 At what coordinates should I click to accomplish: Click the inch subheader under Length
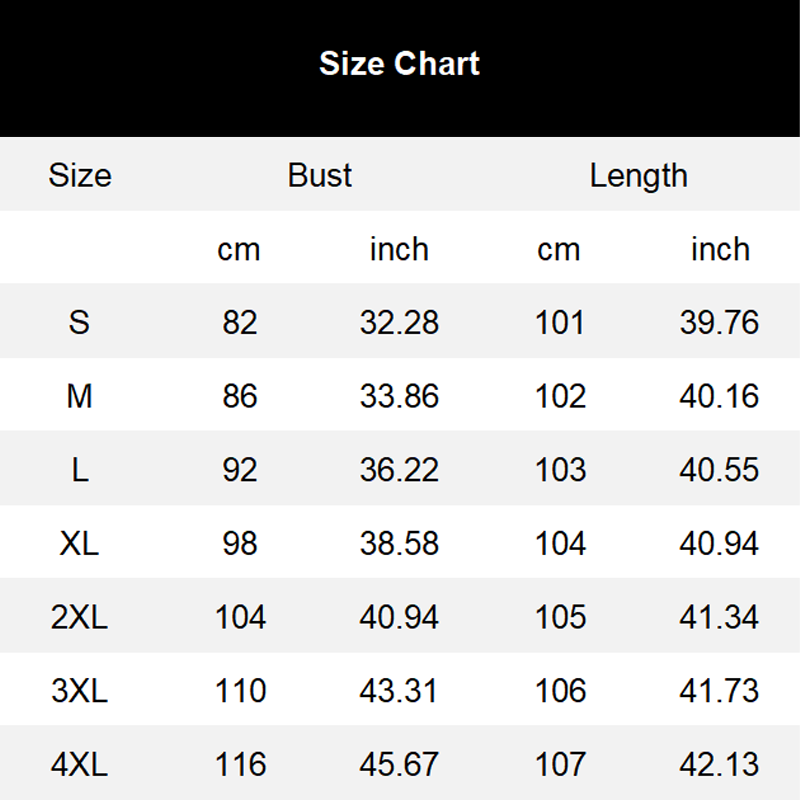click(720, 249)
